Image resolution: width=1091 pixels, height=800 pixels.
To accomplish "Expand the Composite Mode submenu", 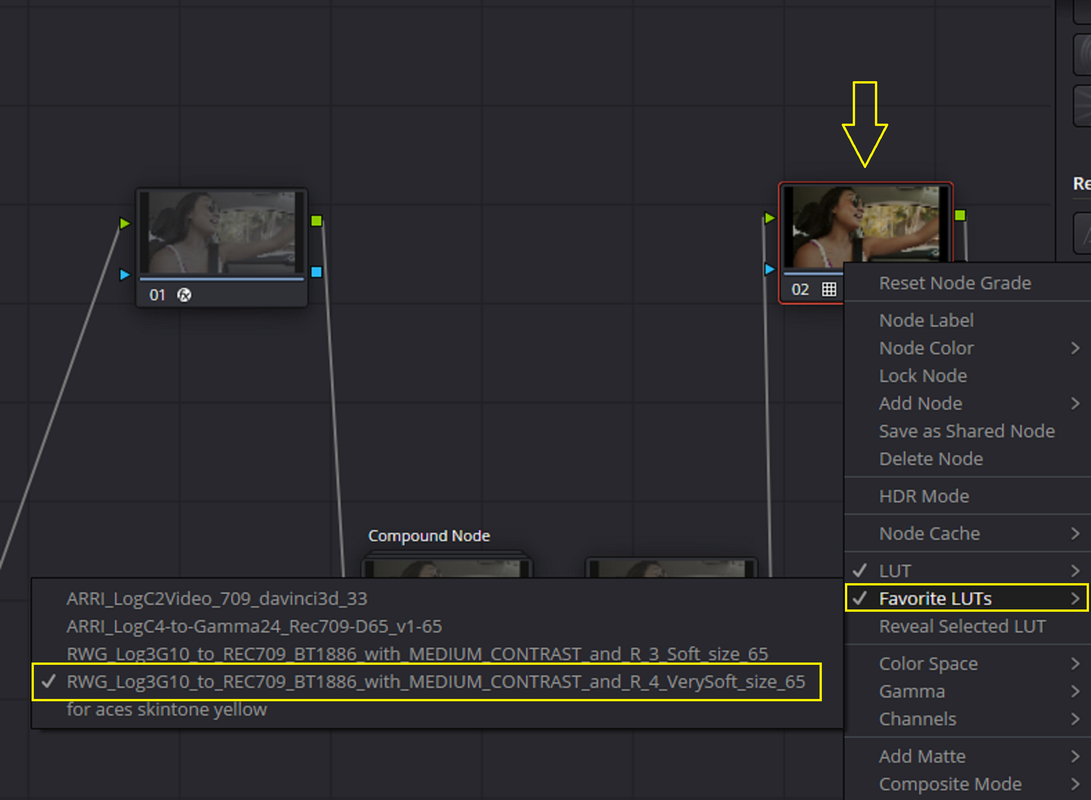I will click(x=967, y=784).
